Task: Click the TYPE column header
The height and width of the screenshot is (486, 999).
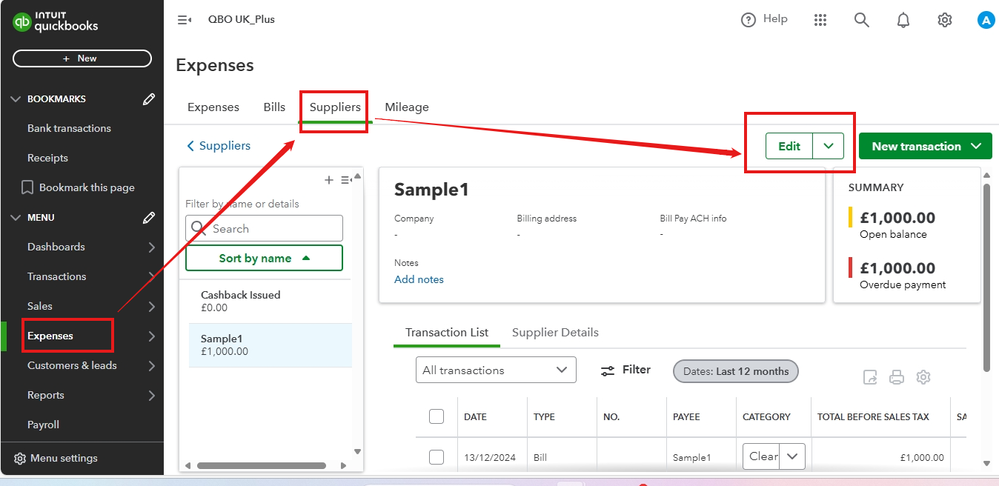Action: point(544,417)
